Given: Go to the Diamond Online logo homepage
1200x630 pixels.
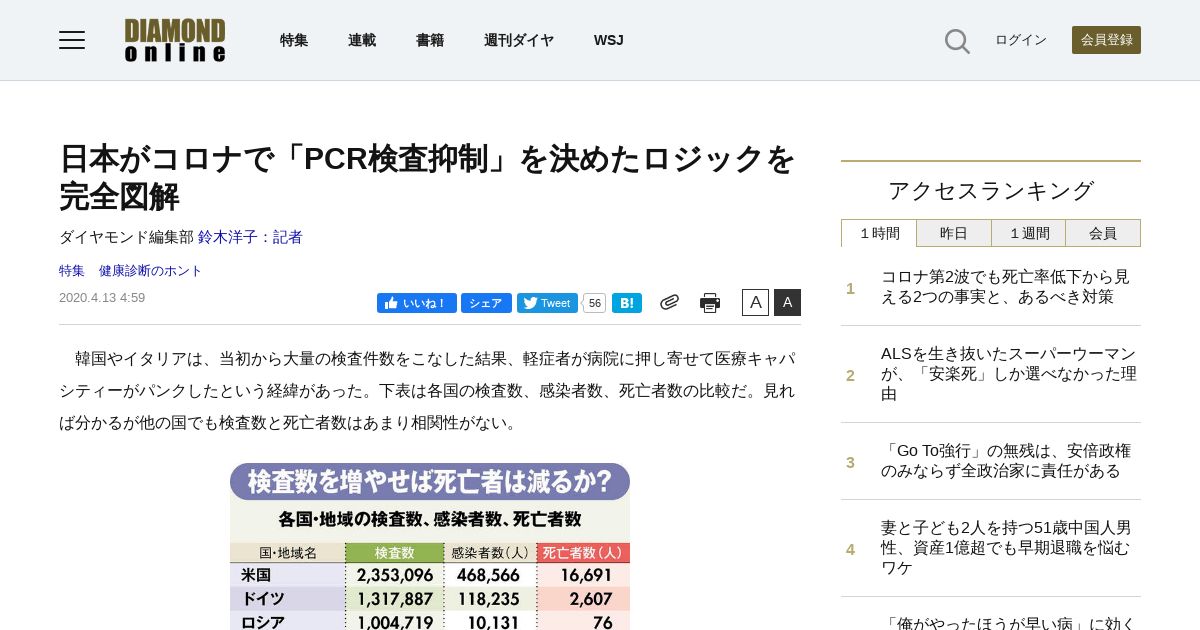Looking at the screenshot, I should coord(175,40).
